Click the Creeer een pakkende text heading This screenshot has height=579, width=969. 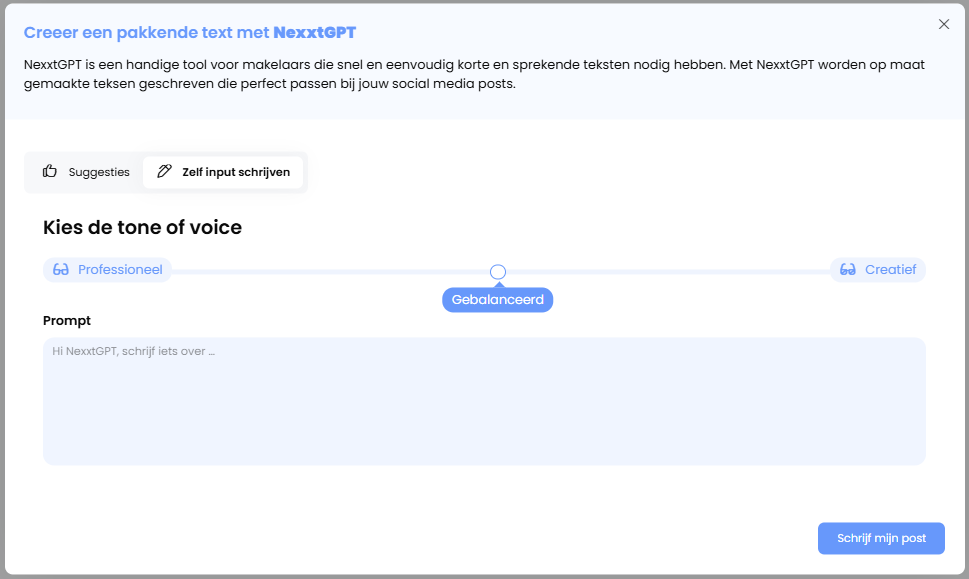(147, 33)
